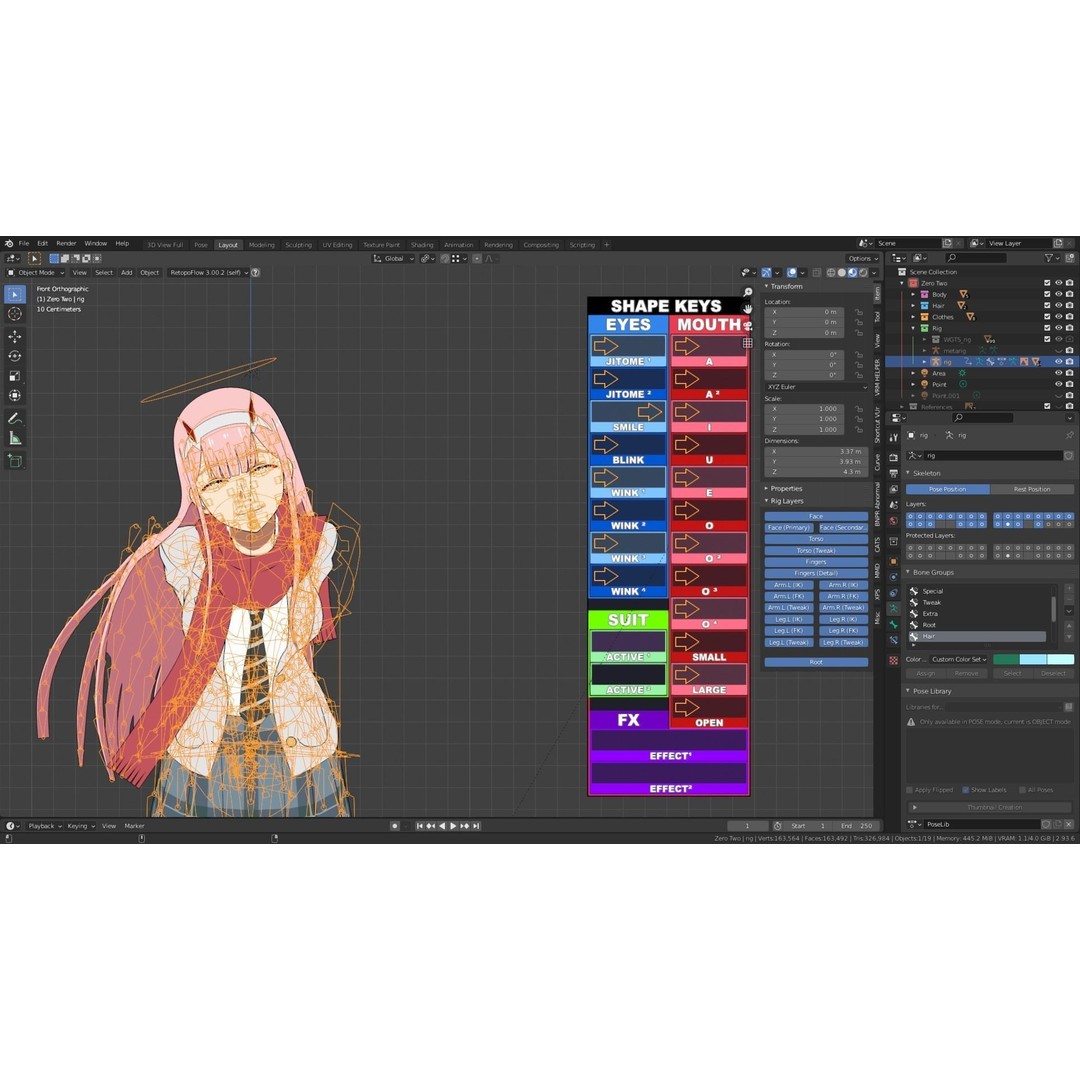The width and height of the screenshot is (1080, 1080).
Task: Open the Bone Constraints properties tab icon
Action: [893, 641]
